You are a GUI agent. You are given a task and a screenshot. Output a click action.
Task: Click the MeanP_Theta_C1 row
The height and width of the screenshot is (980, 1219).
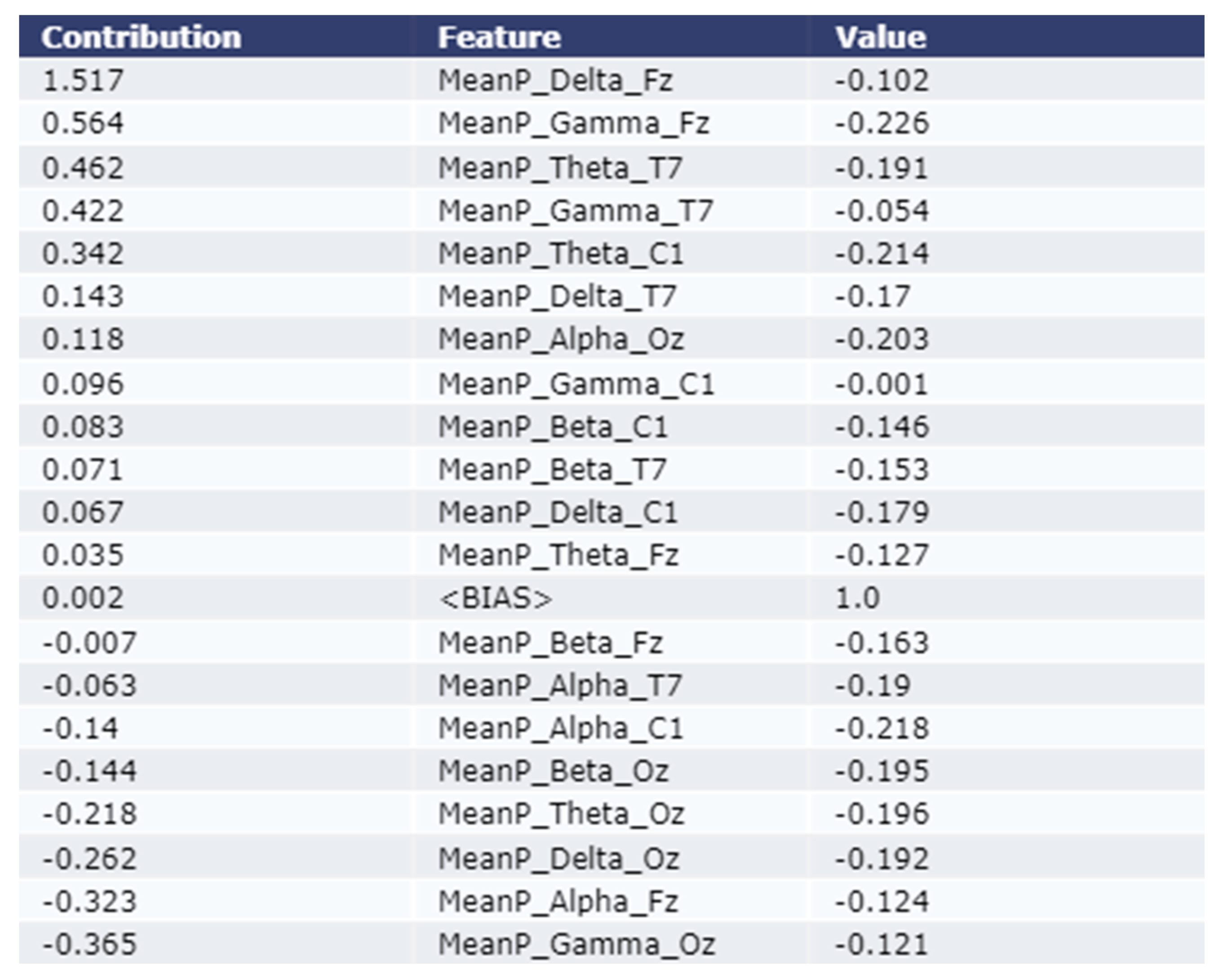click(x=561, y=253)
